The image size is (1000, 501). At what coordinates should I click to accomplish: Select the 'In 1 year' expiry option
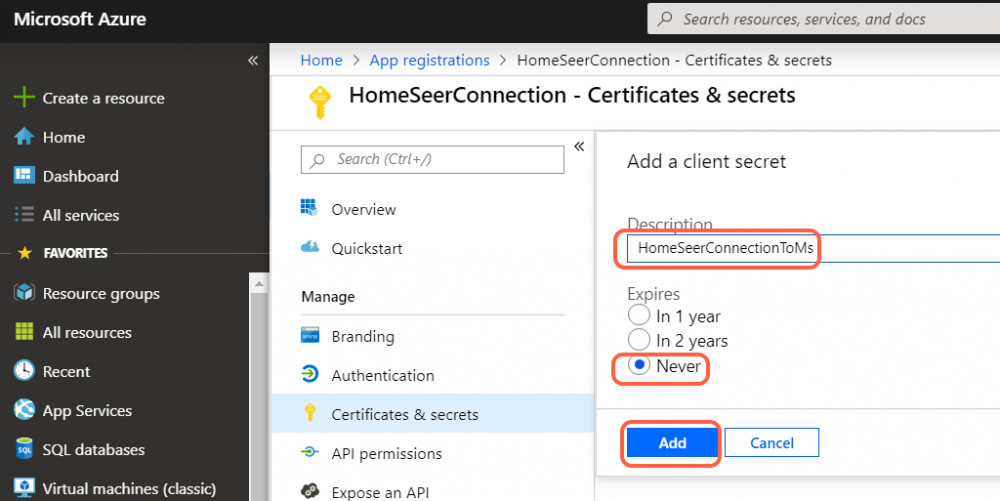point(639,316)
